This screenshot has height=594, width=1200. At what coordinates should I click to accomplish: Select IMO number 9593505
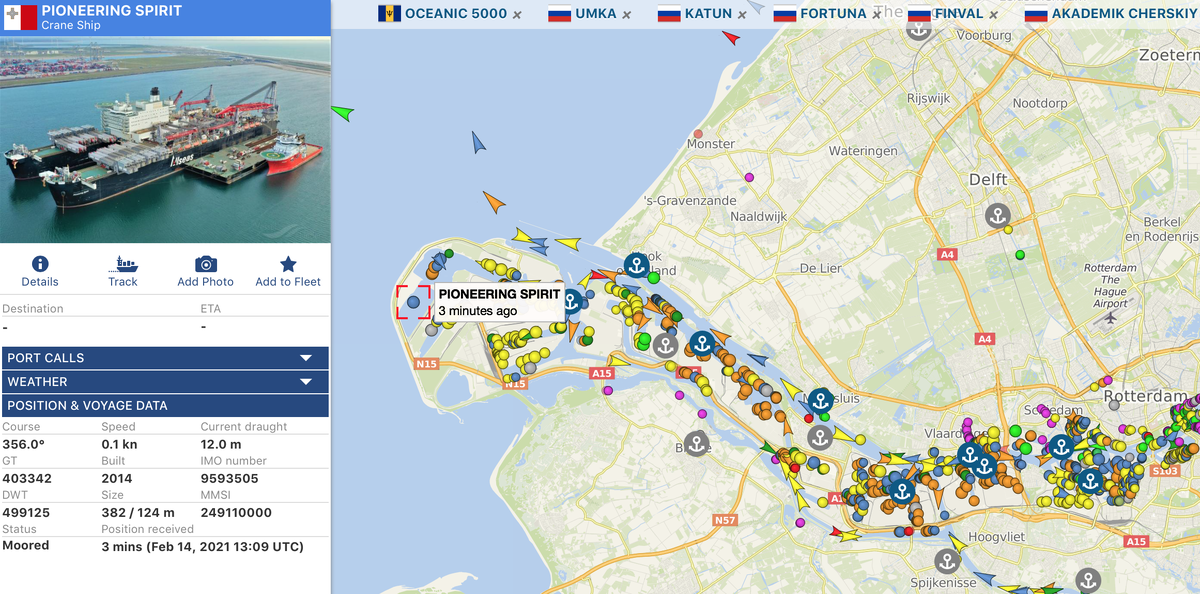pos(229,478)
